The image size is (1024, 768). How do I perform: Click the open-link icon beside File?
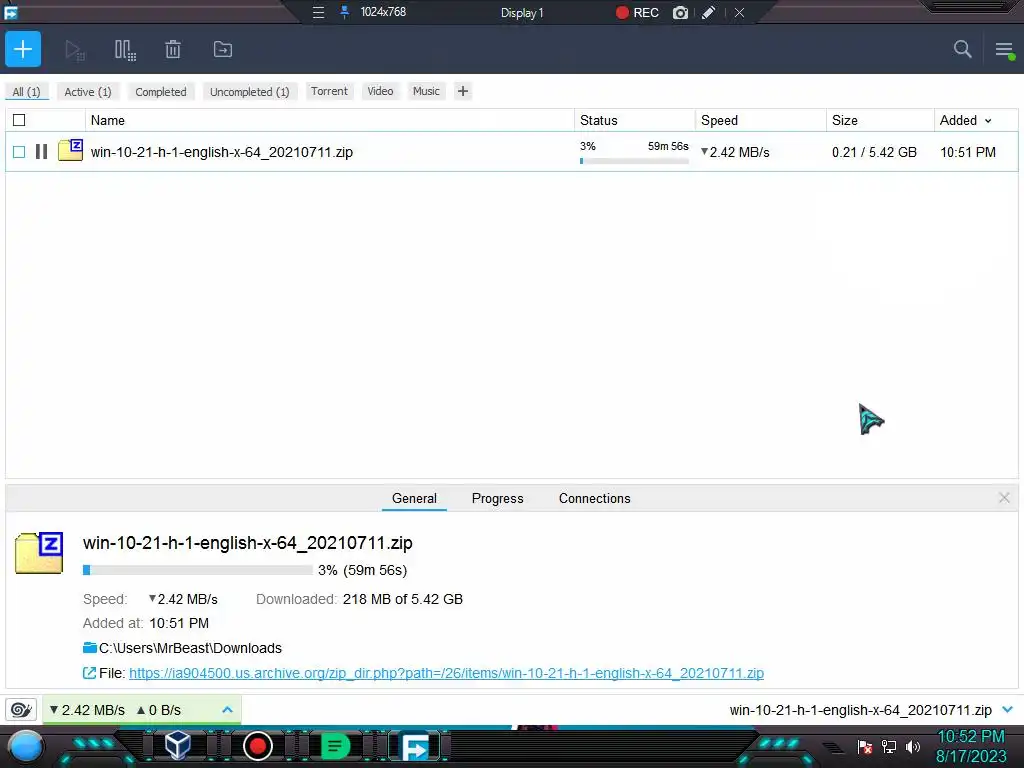(x=89, y=673)
